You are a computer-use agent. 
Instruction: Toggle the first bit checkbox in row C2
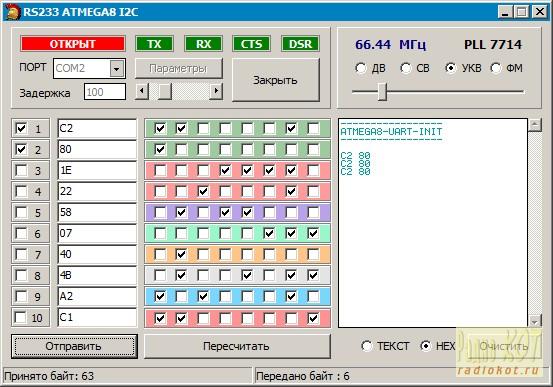[160, 128]
